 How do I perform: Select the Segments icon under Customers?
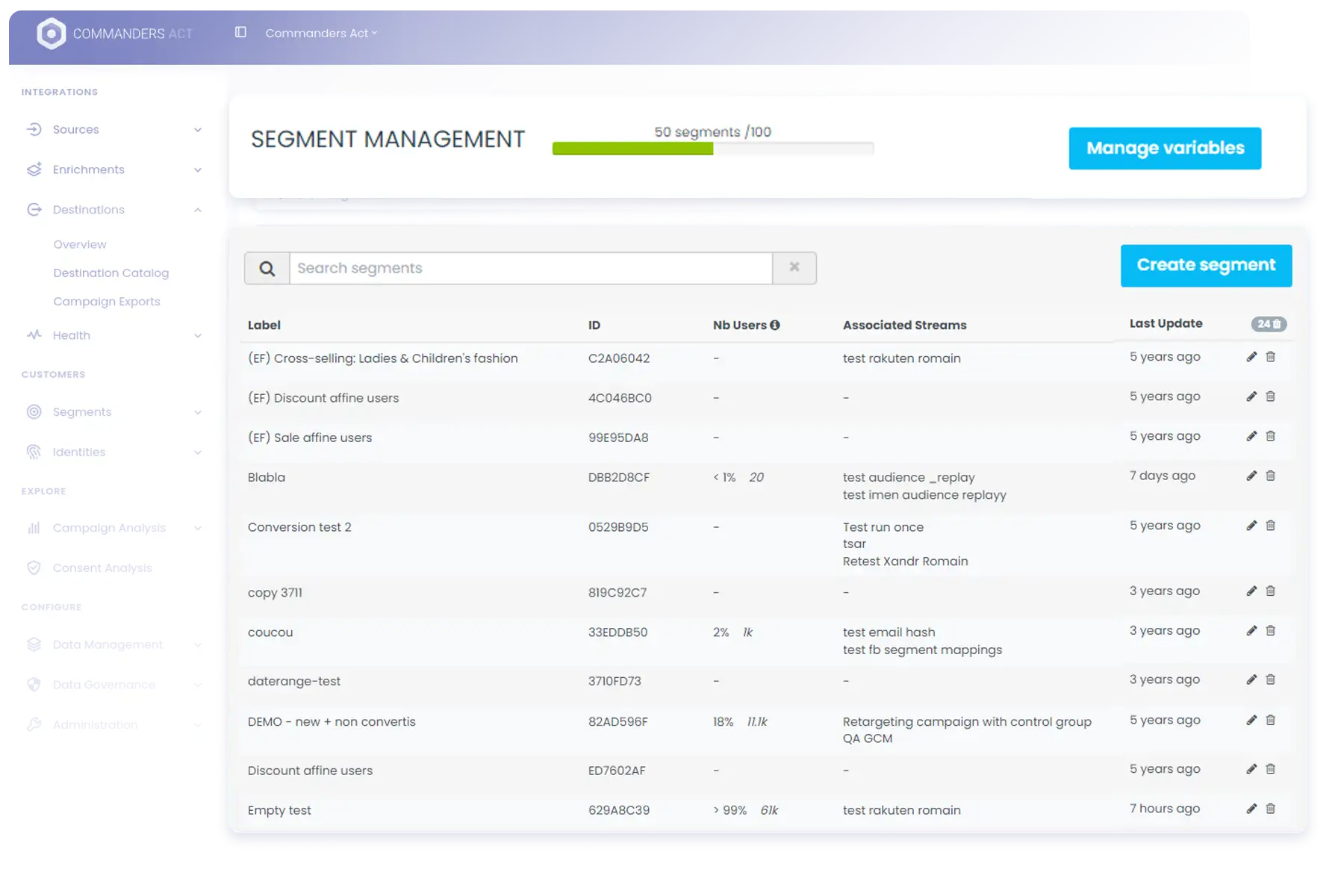pyautogui.click(x=34, y=411)
